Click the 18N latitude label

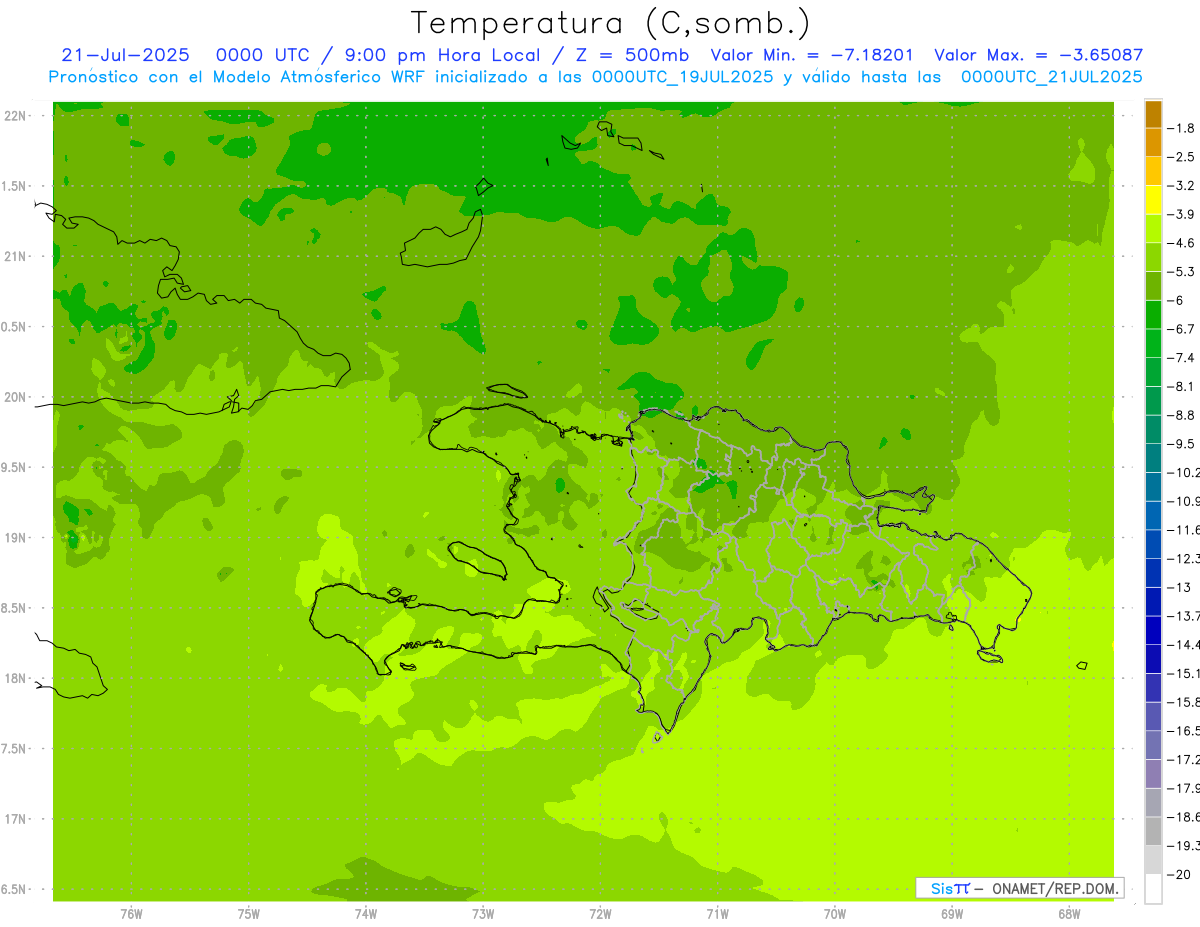[x=15, y=678]
